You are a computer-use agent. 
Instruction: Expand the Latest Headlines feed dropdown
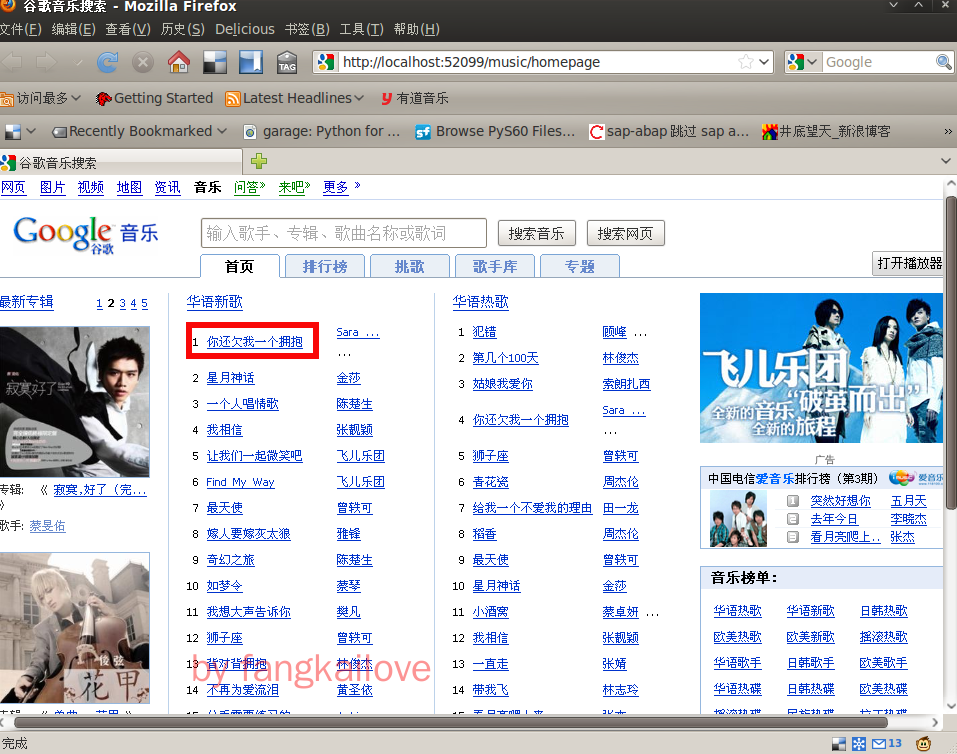click(359, 98)
